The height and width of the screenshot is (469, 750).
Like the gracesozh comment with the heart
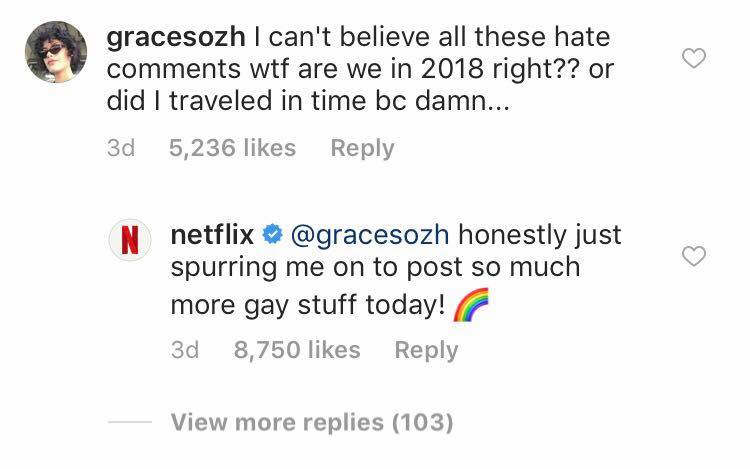coord(693,58)
